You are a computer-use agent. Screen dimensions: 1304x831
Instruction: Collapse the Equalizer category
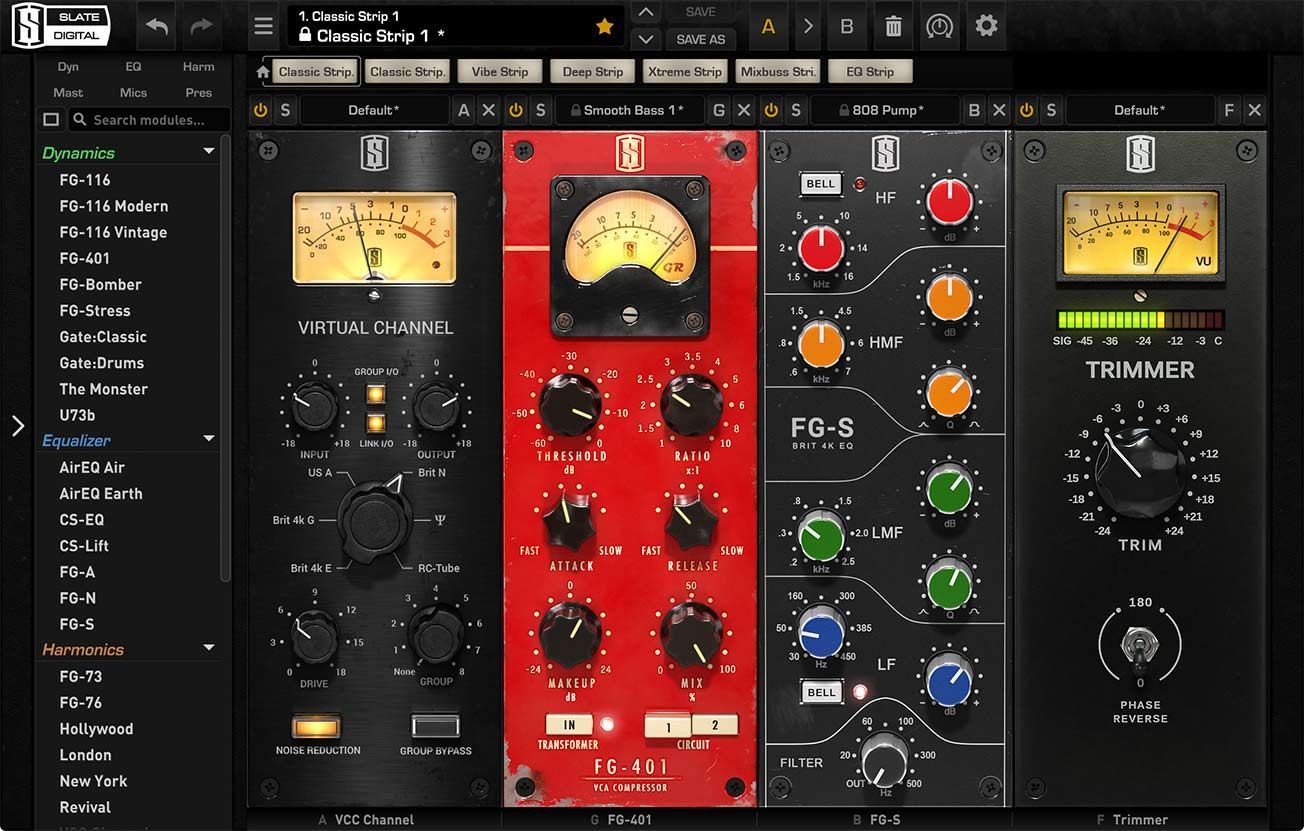coord(209,439)
